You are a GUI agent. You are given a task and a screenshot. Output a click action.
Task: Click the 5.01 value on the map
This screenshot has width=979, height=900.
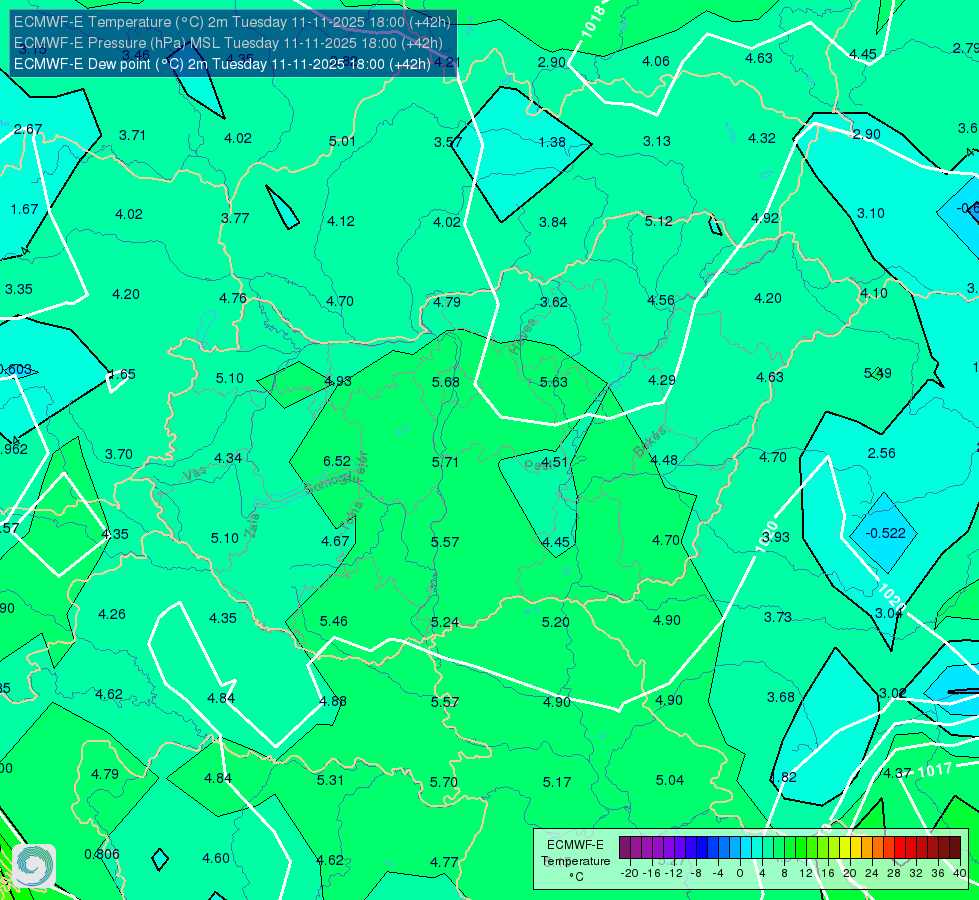(x=342, y=141)
